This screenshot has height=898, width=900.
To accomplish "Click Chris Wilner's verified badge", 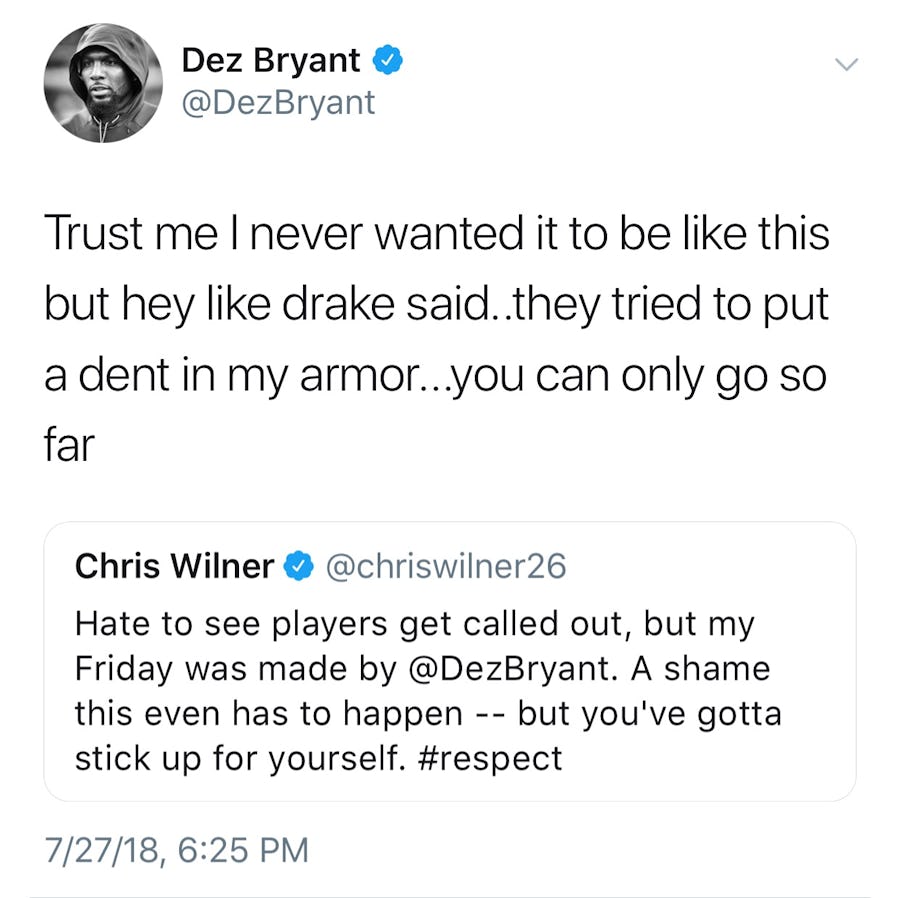I will (x=298, y=567).
